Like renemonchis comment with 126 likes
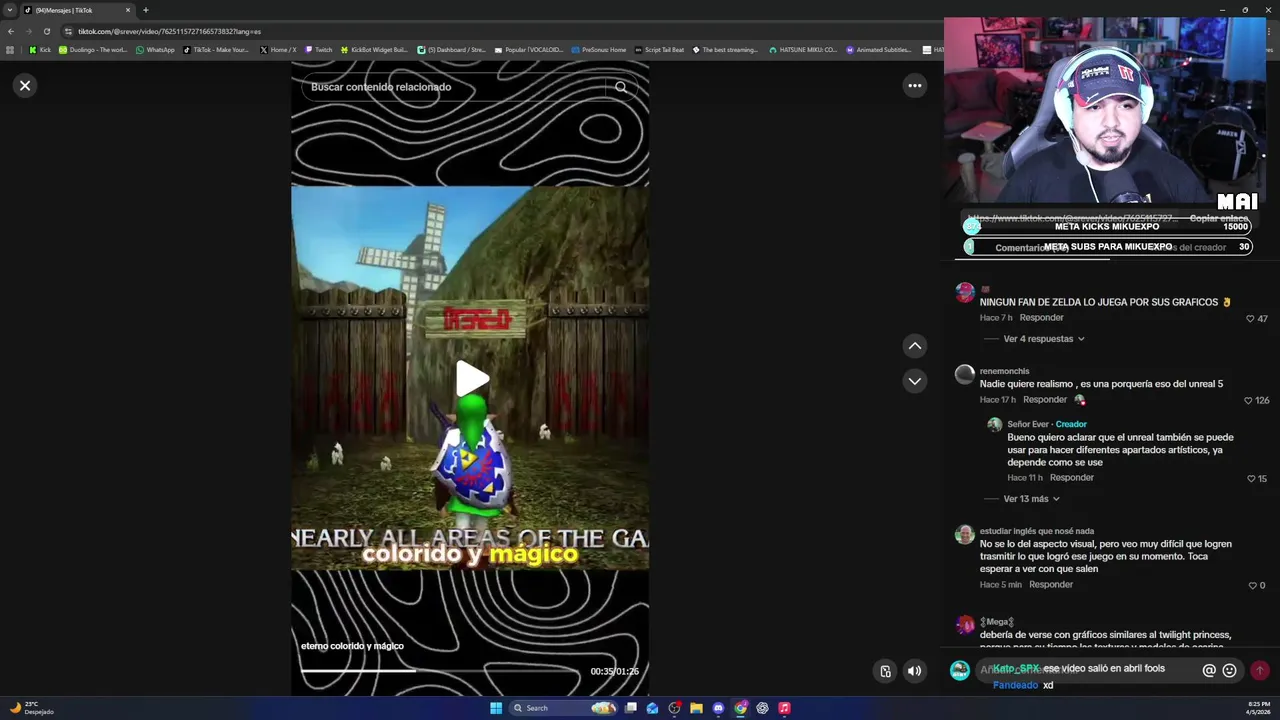This screenshot has height=720, width=1280. tap(1248, 401)
